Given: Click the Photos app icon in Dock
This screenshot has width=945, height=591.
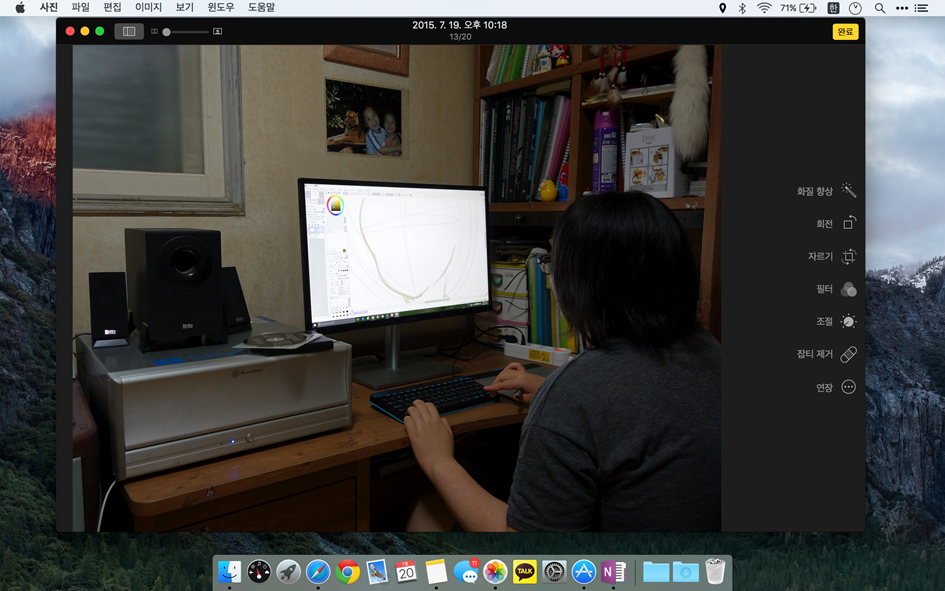Looking at the screenshot, I should point(495,571).
